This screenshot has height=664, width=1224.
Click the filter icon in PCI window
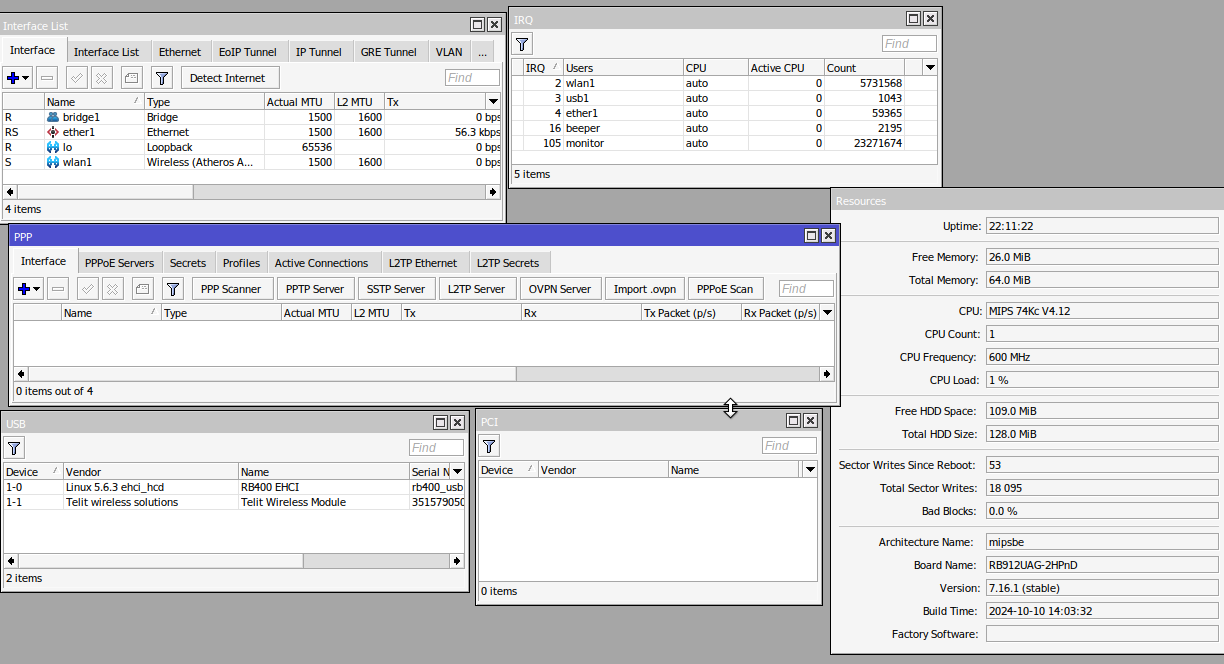(x=490, y=446)
